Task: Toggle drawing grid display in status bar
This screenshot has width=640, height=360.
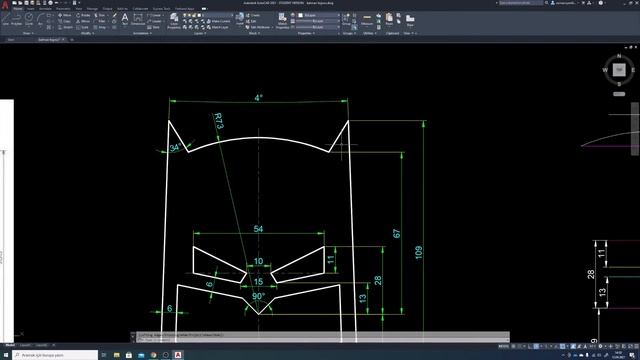Action: pos(513,346)
